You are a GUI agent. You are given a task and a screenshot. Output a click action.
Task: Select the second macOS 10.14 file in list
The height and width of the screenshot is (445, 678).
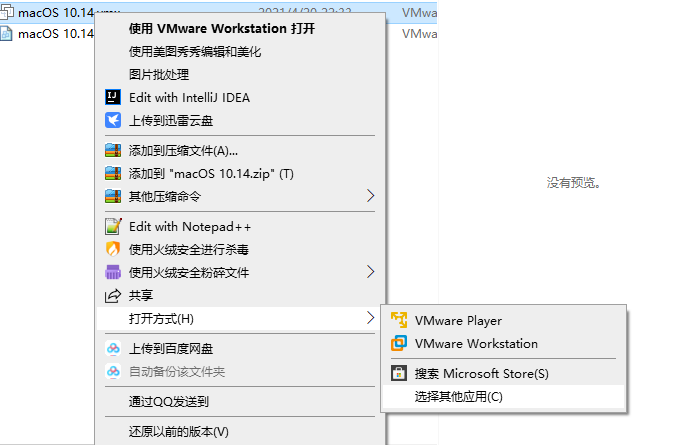[56, 34]
